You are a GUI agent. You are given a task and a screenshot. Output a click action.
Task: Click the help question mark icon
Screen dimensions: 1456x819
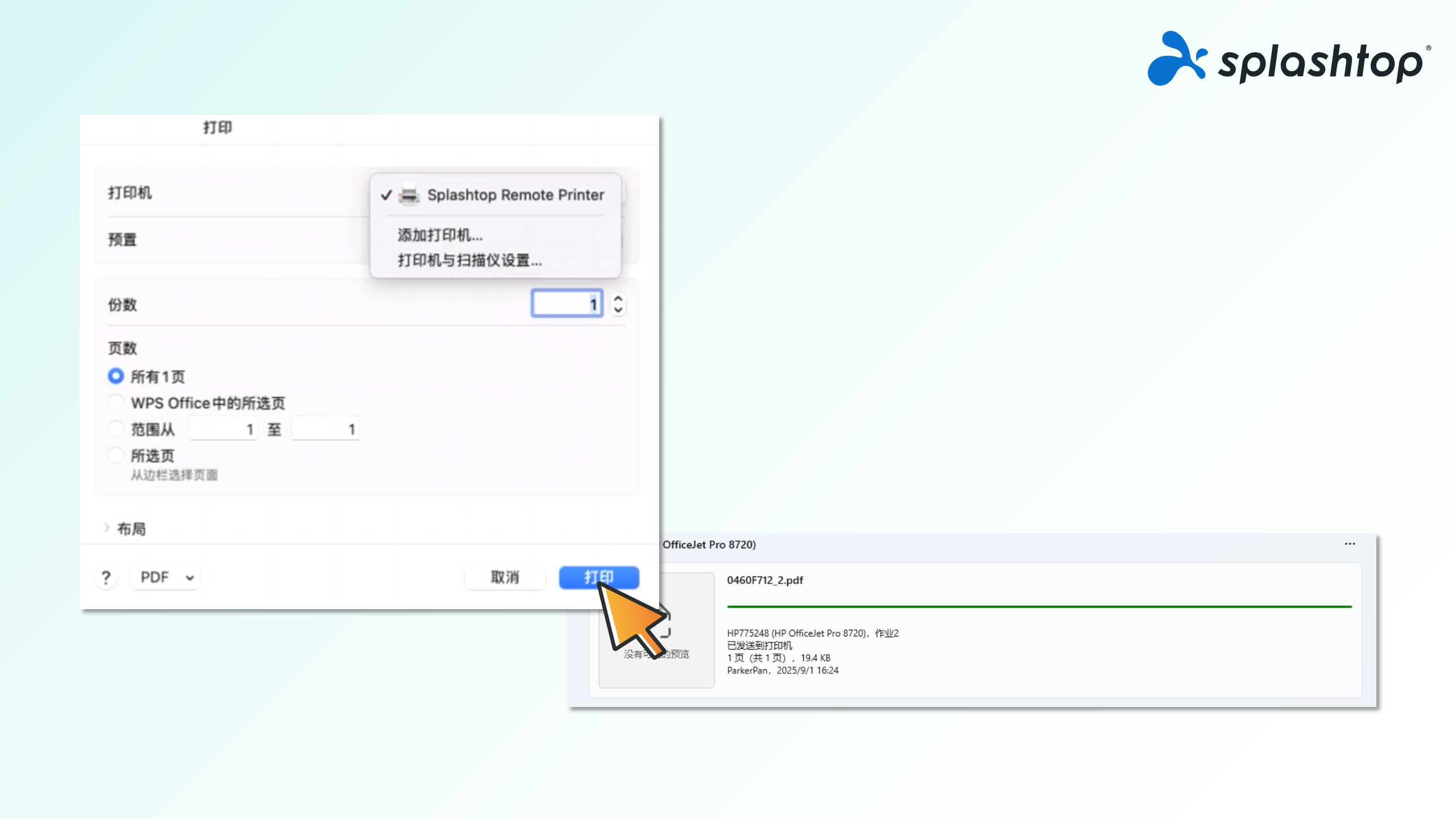(x=106, y=578)
